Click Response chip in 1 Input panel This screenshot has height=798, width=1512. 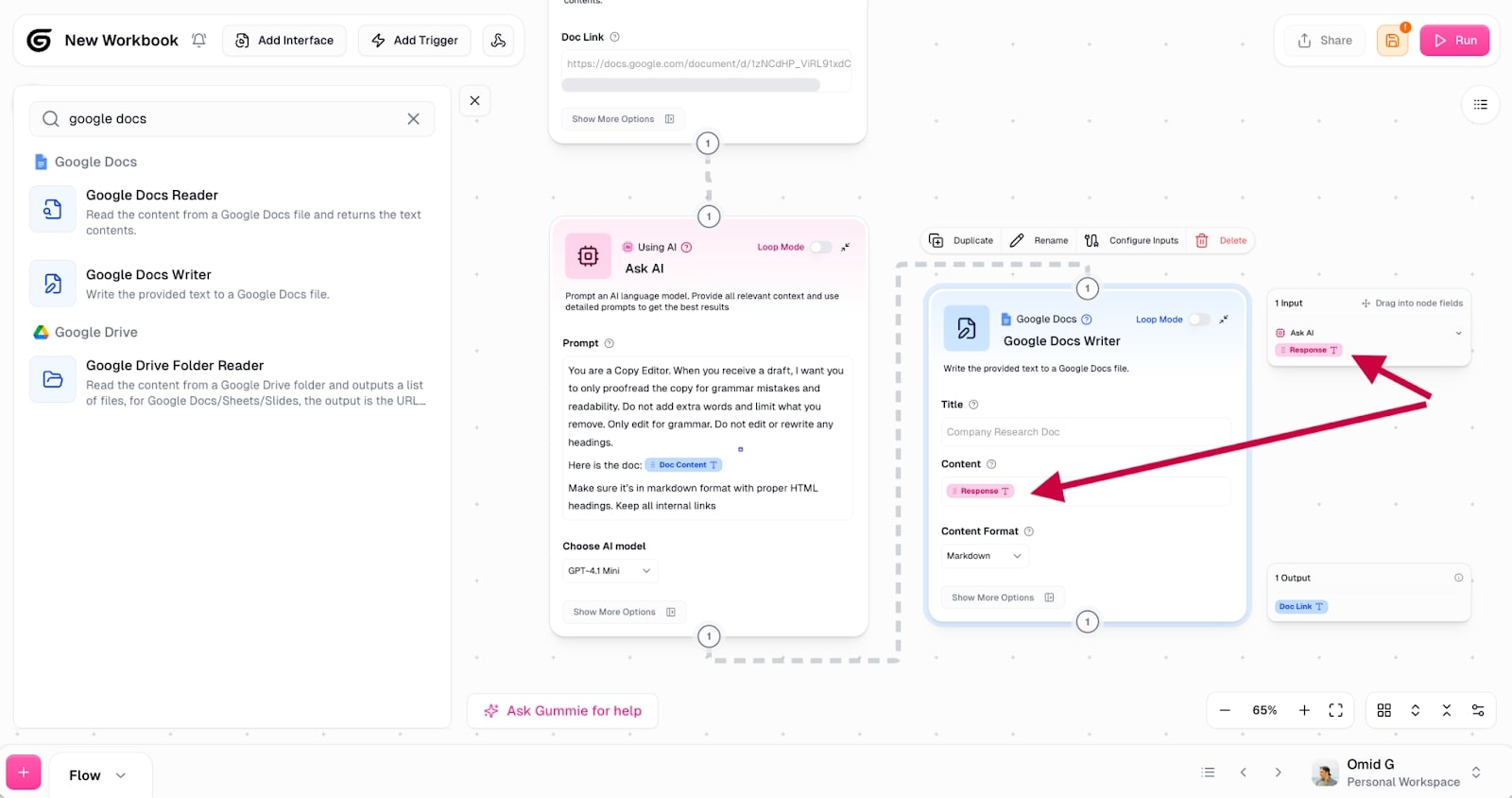(x=1309, y=350)
